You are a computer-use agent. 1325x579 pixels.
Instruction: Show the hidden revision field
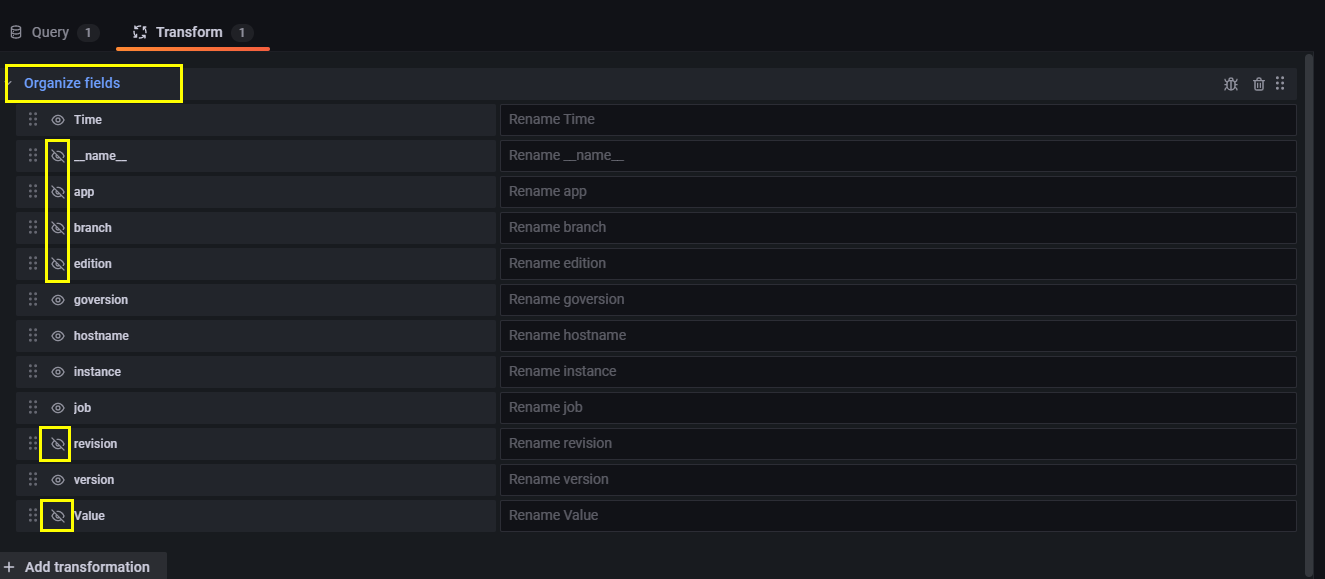click(x=58, y=443)
